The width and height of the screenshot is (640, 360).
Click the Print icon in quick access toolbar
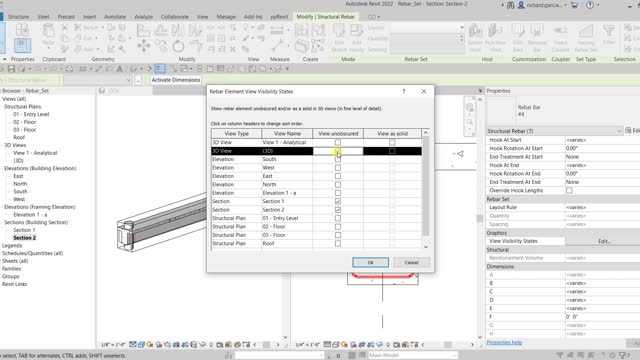coord(69,69)
